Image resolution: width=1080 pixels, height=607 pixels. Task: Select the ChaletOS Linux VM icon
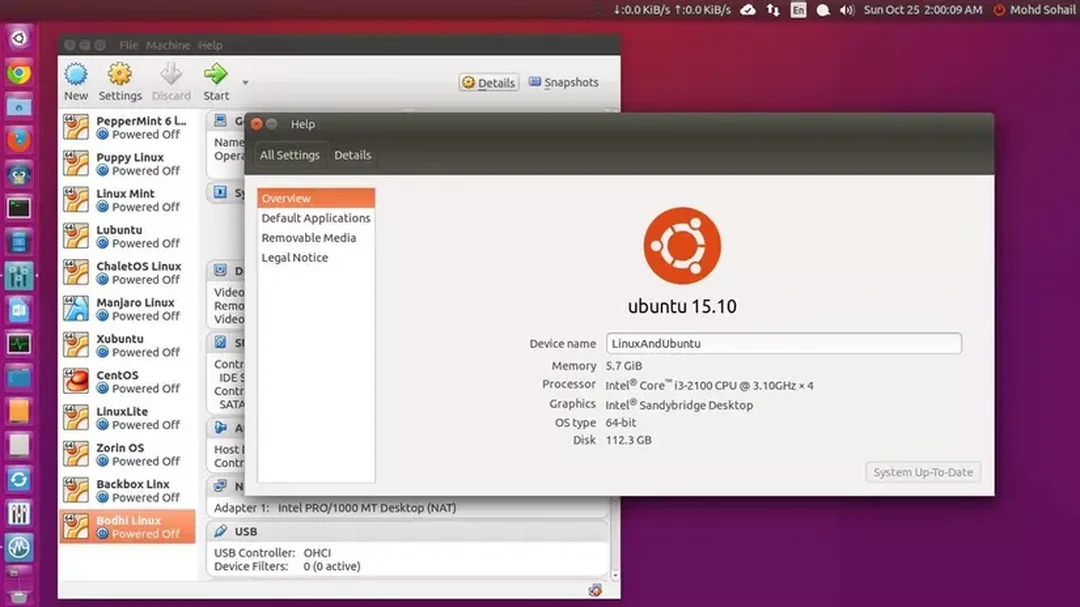[76, 272]
